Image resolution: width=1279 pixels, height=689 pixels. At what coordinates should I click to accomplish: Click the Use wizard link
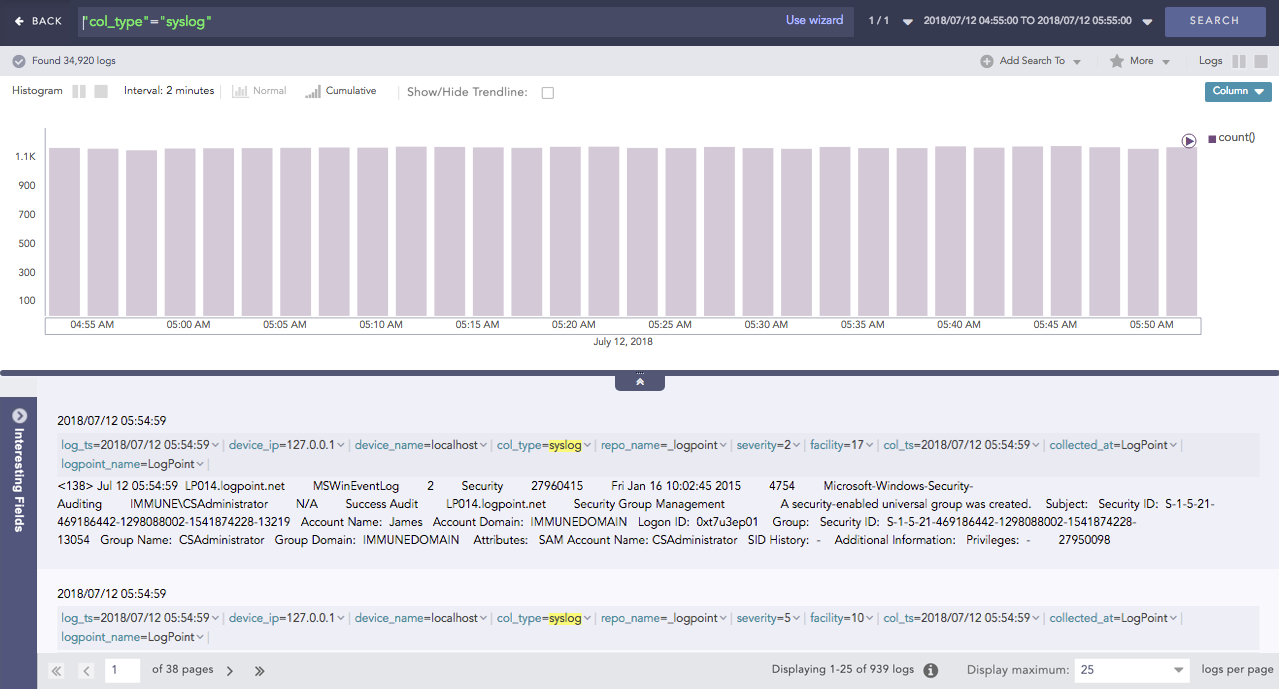814,20
